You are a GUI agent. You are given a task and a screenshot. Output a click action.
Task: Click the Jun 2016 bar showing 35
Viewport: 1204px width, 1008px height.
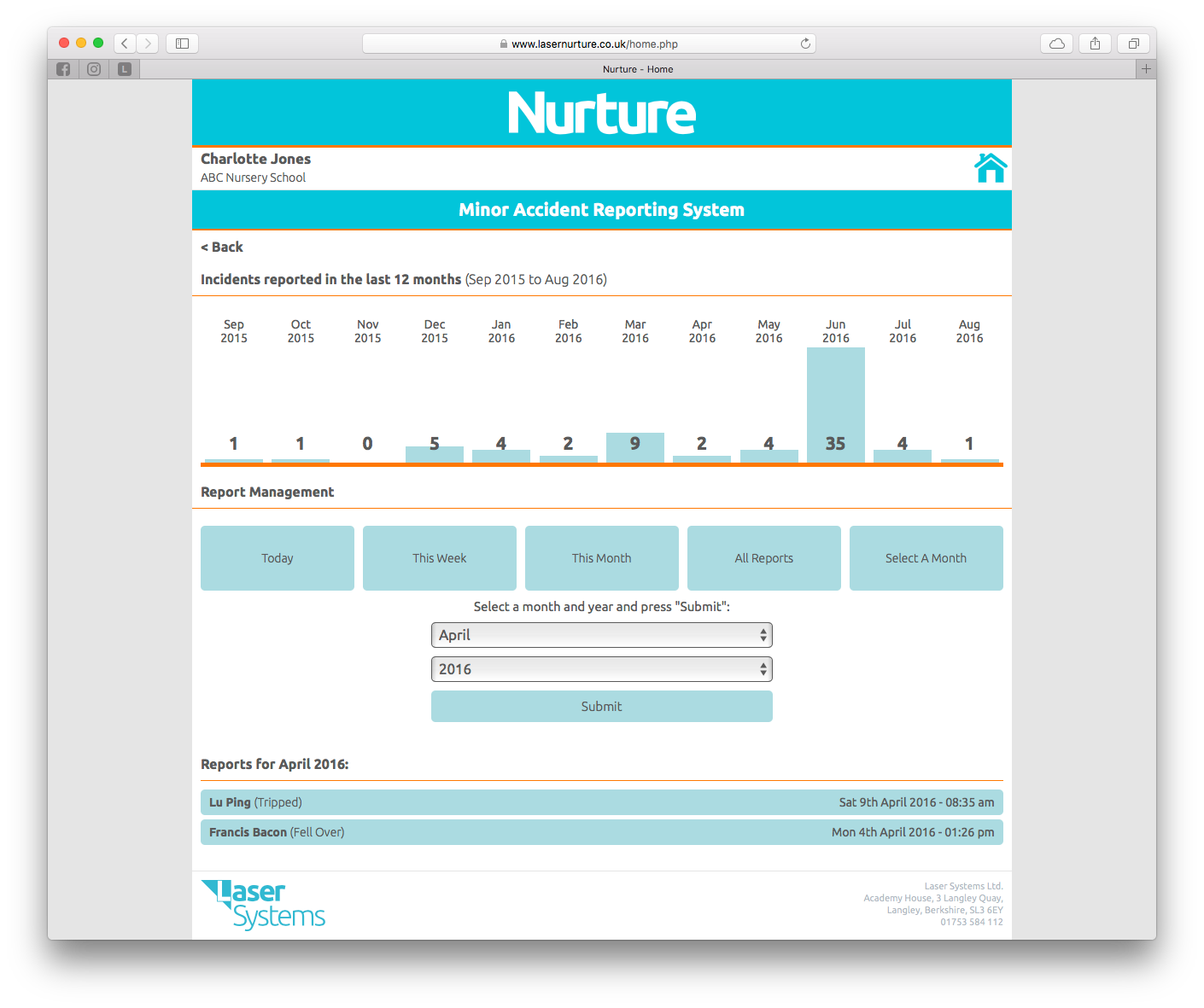(x=835, y=405)
